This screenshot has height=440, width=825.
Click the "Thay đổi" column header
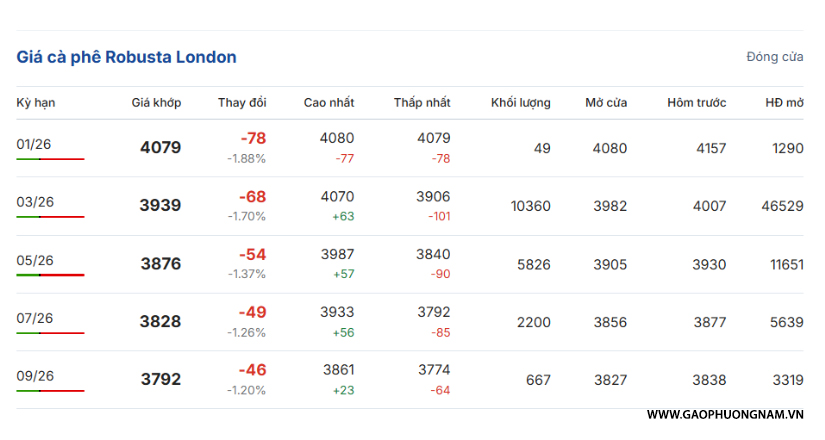click(x=242, y=103)
